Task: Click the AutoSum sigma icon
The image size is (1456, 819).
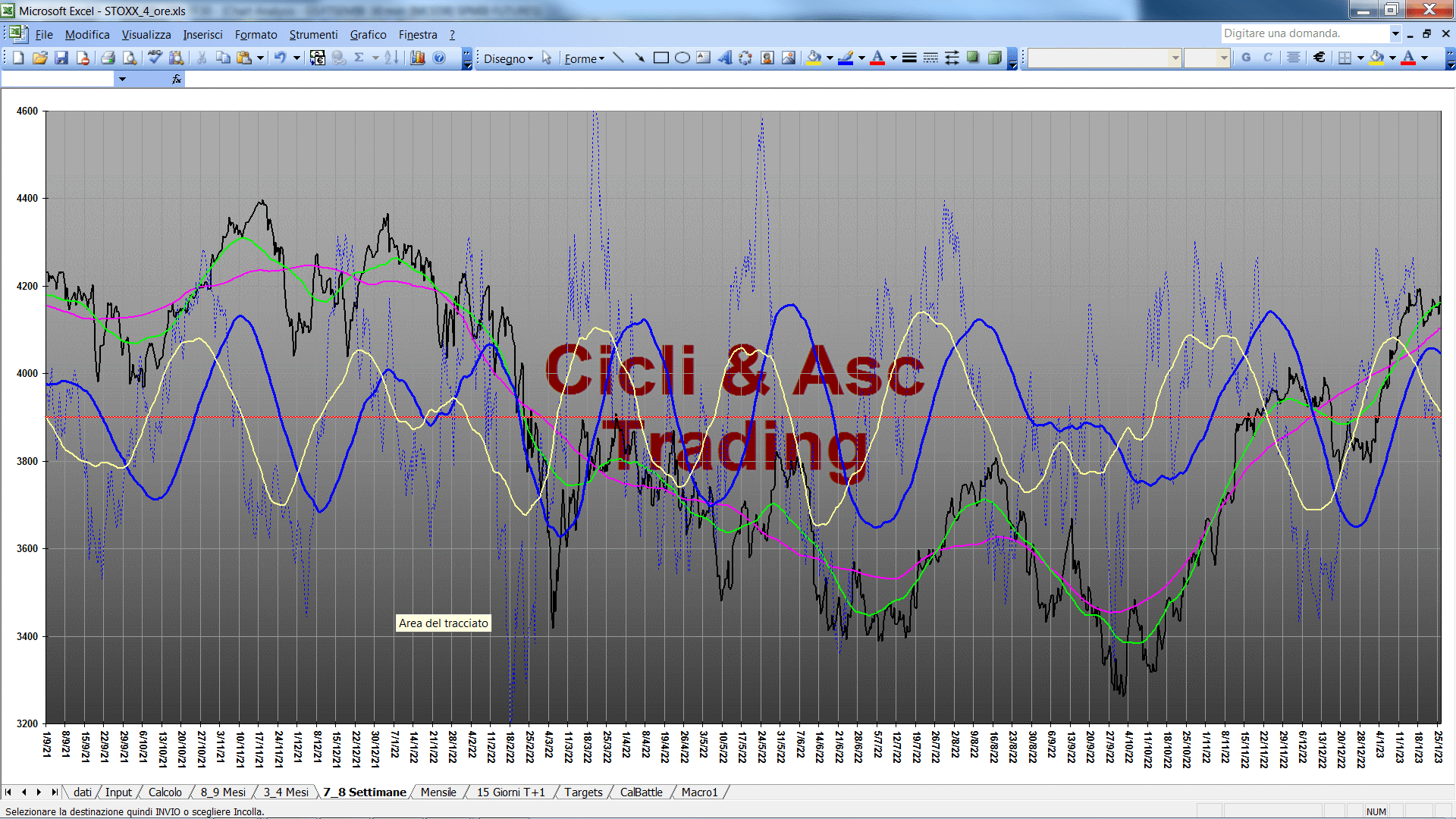Action: (x=359, y=58)
